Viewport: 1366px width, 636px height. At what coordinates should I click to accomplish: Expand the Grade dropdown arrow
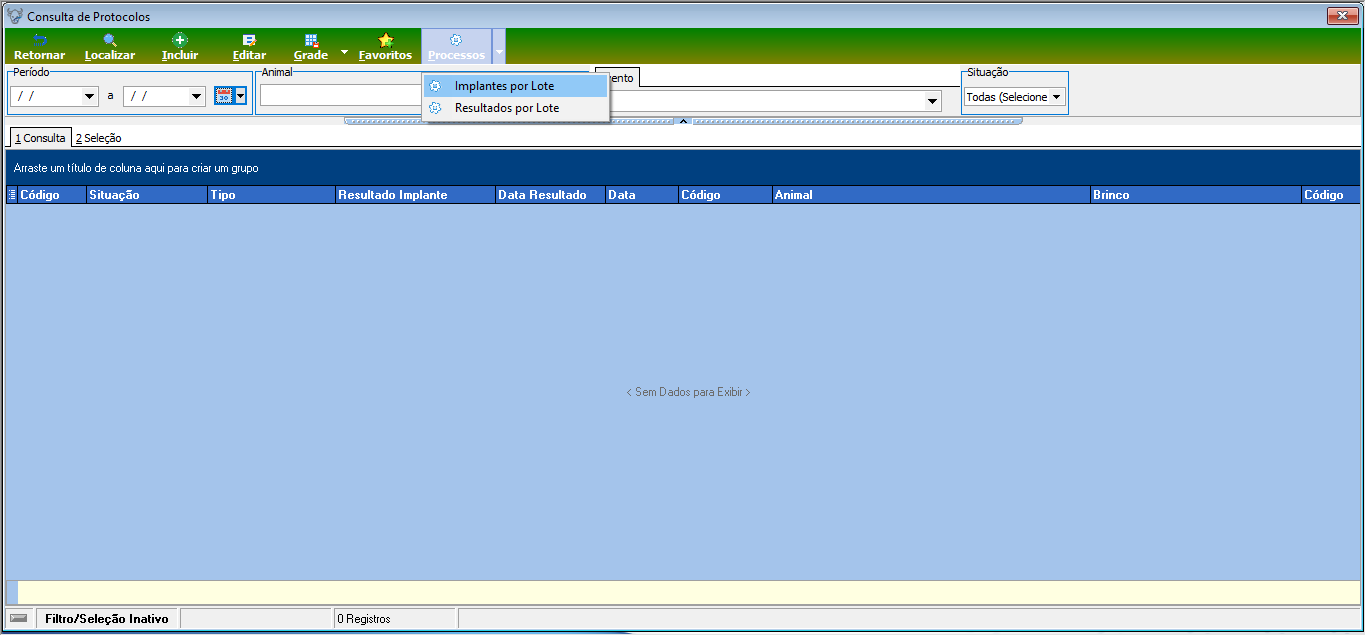click(344, 50)
